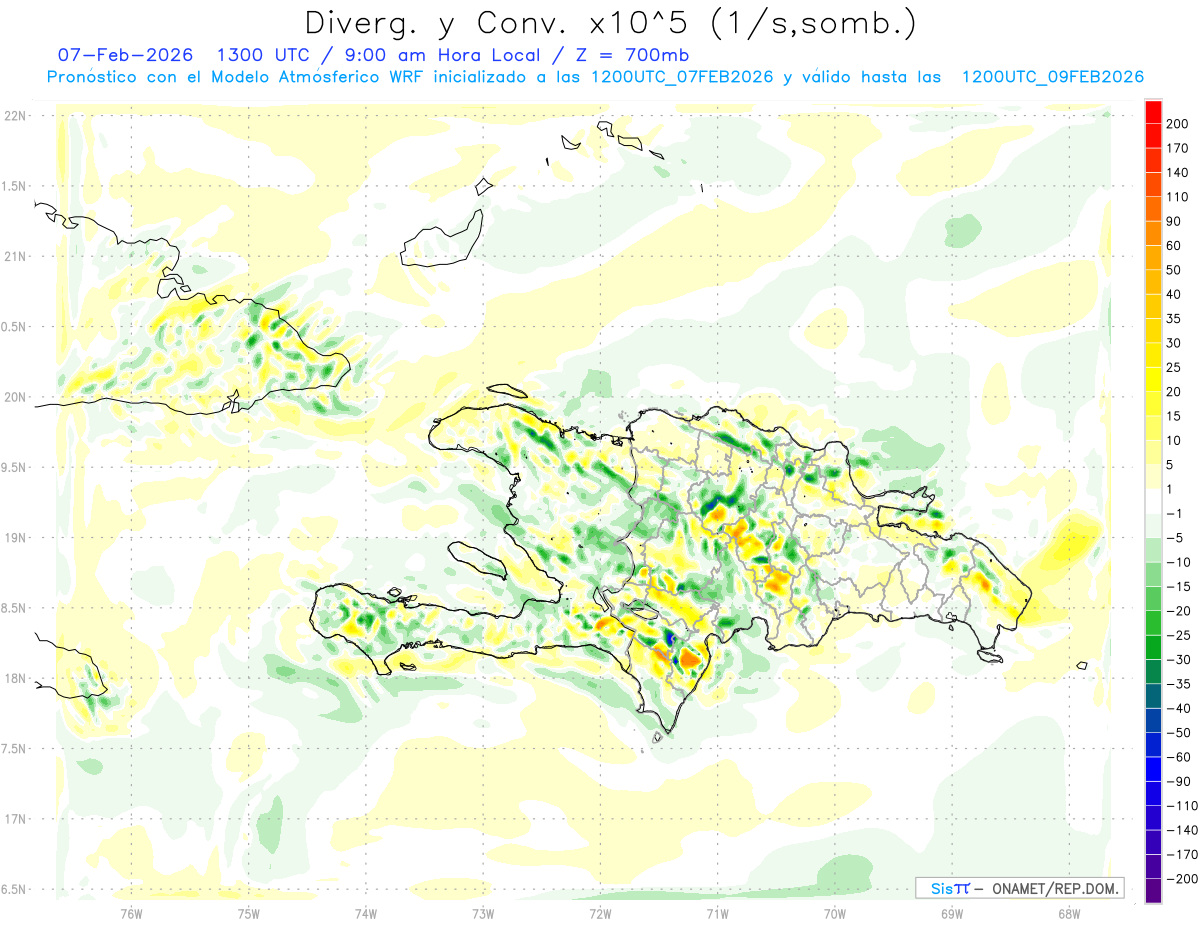1200x927 pixels.
Task: Select the "71W" longitude label
Action: [x=717, y=912]
